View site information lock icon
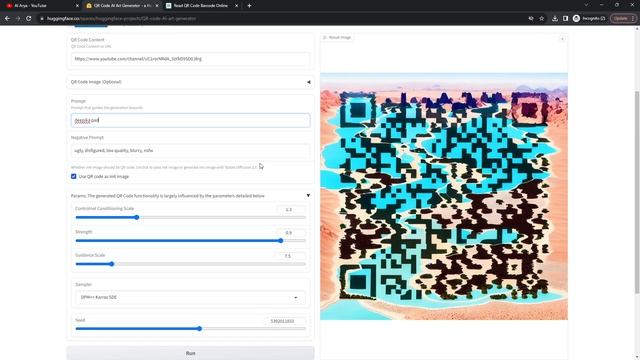 [x=42, y=18]
